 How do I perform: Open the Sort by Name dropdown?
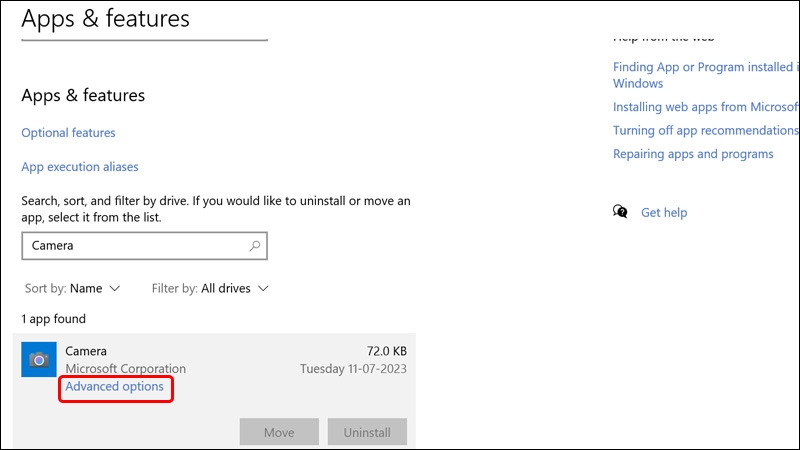[x=72, y=289]
